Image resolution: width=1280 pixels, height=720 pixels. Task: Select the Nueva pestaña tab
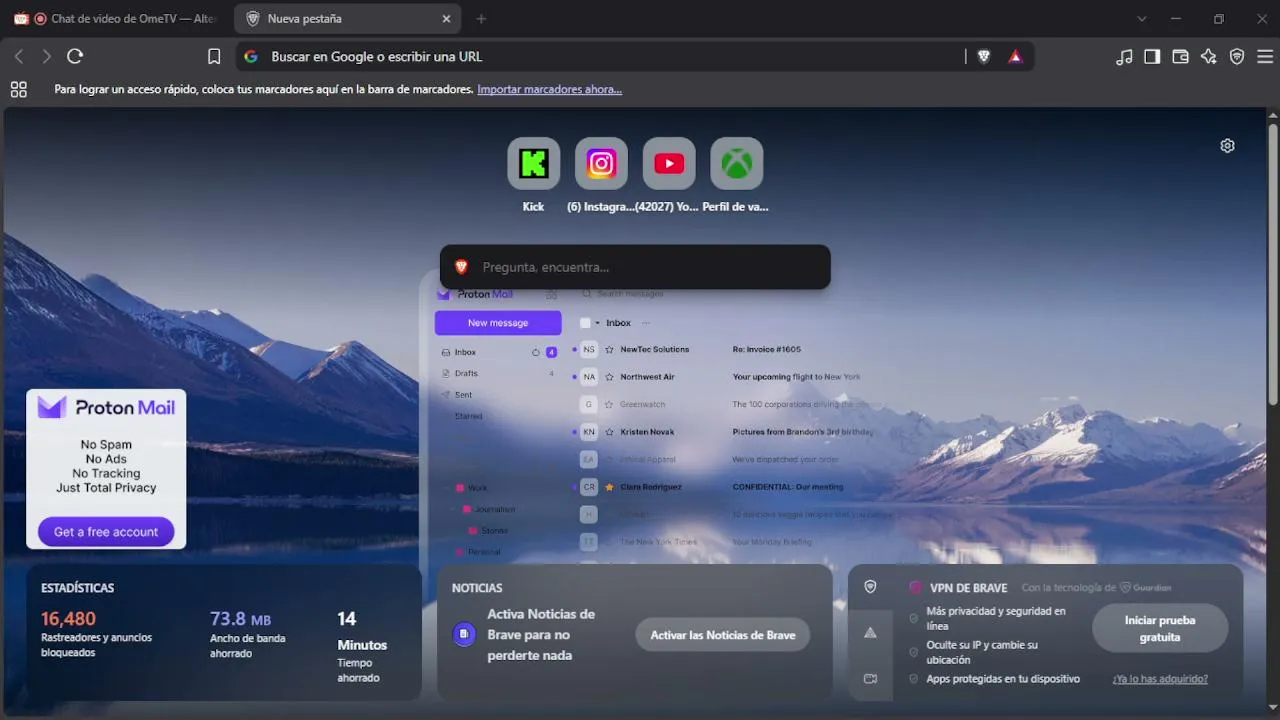pyautogui.click(x=349, y=19)
